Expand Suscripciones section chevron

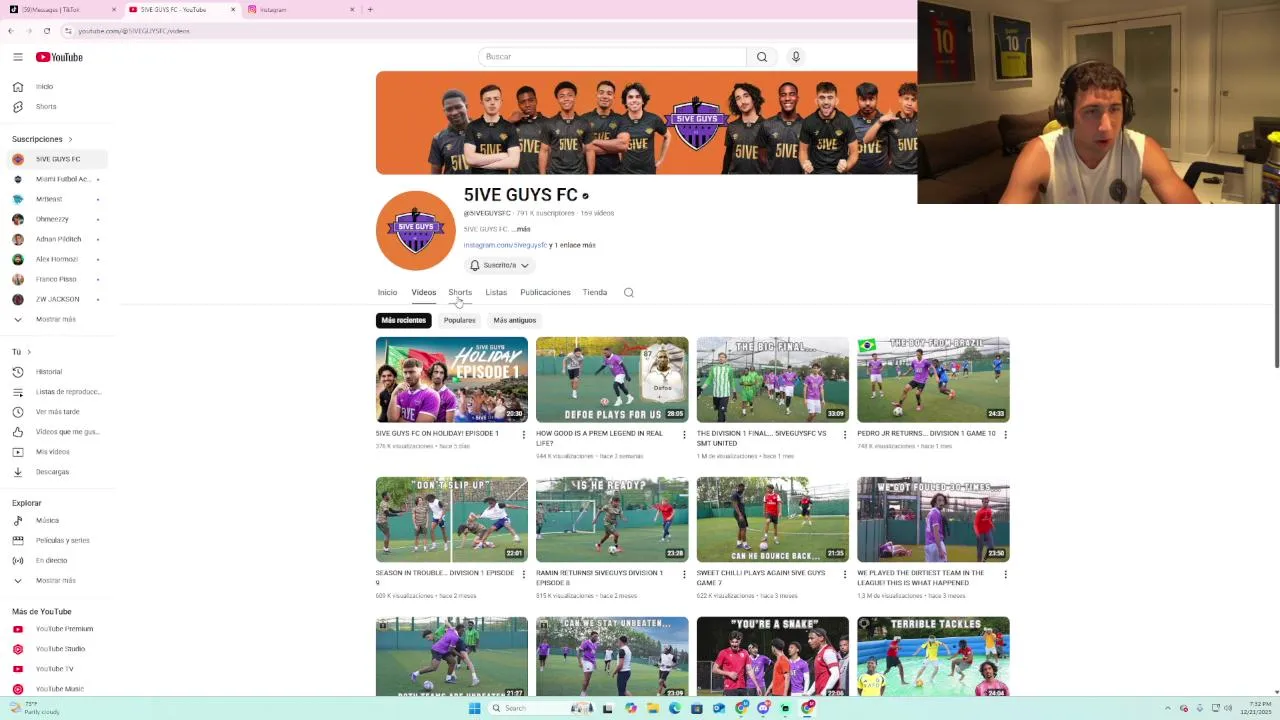coord(70,139)
